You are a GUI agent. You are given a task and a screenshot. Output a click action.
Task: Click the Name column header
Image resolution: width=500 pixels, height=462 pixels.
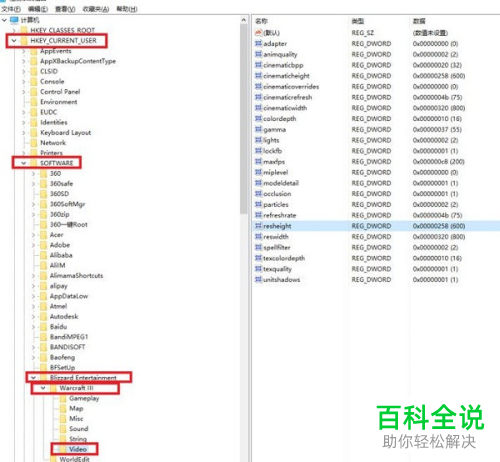pyautogui.click(x=261, y=21)
